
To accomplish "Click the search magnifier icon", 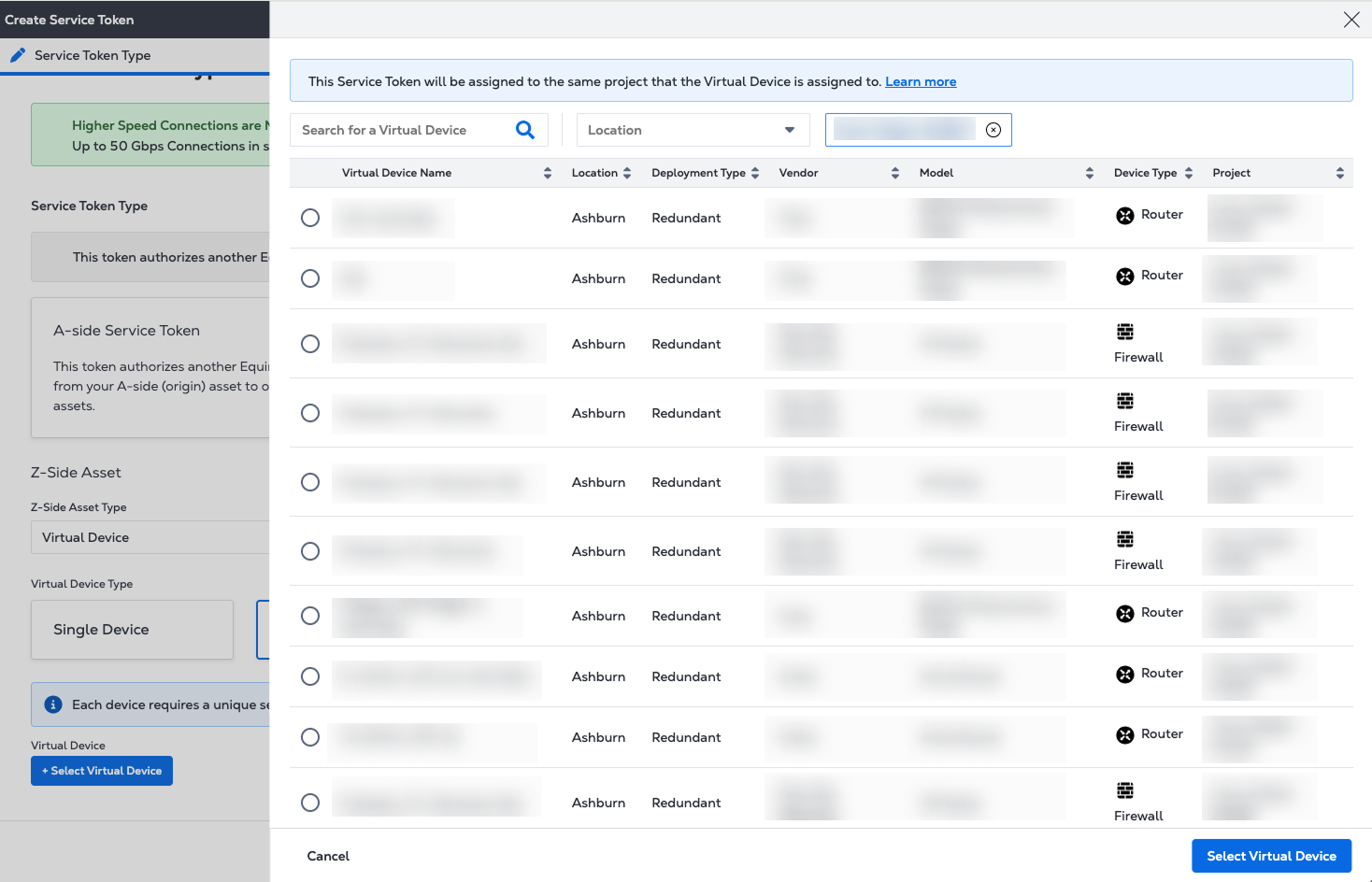I will click(x=525, y=130).
